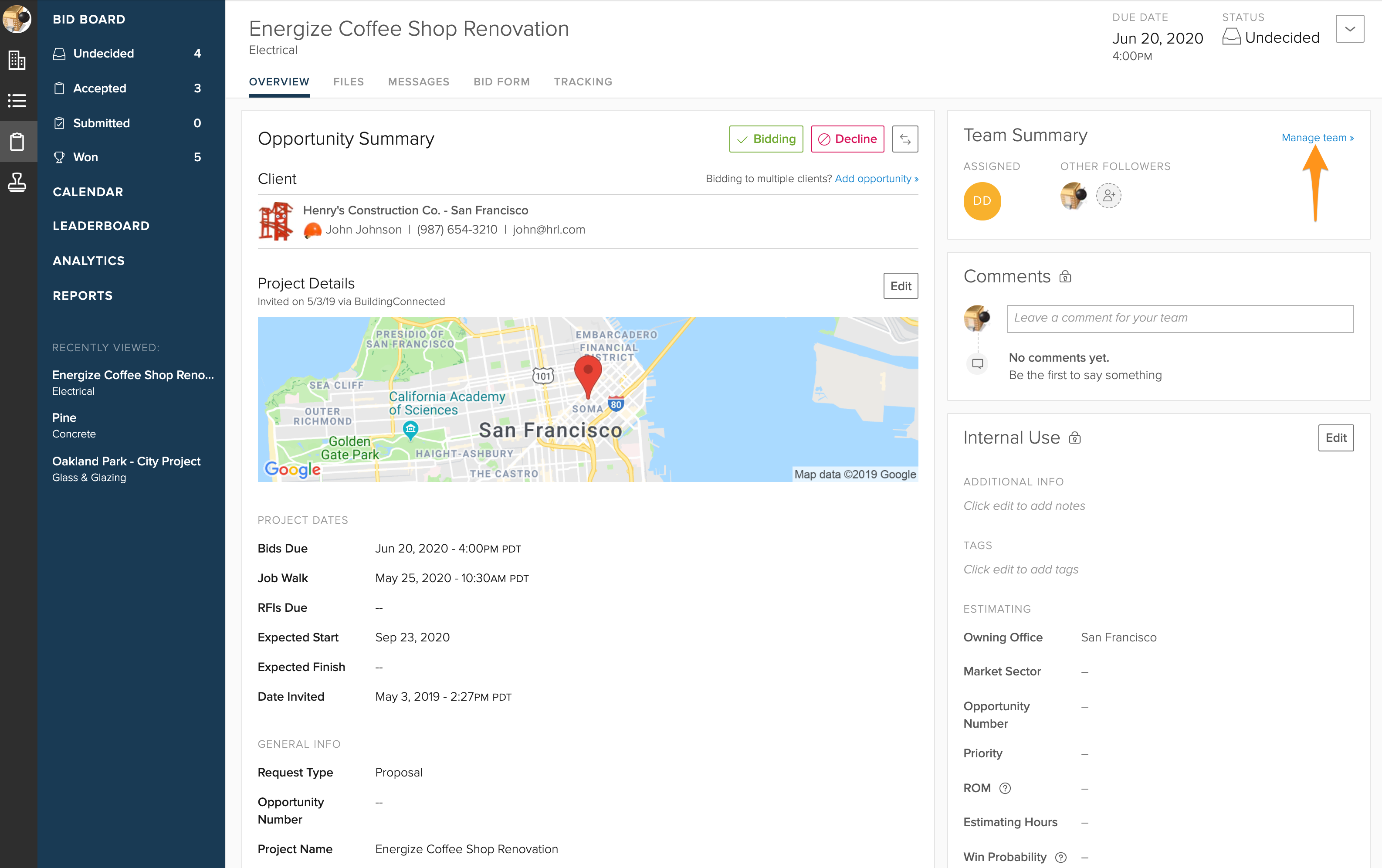Switch to the Bid Form tab
The image size is (1382, 868).
501,81
